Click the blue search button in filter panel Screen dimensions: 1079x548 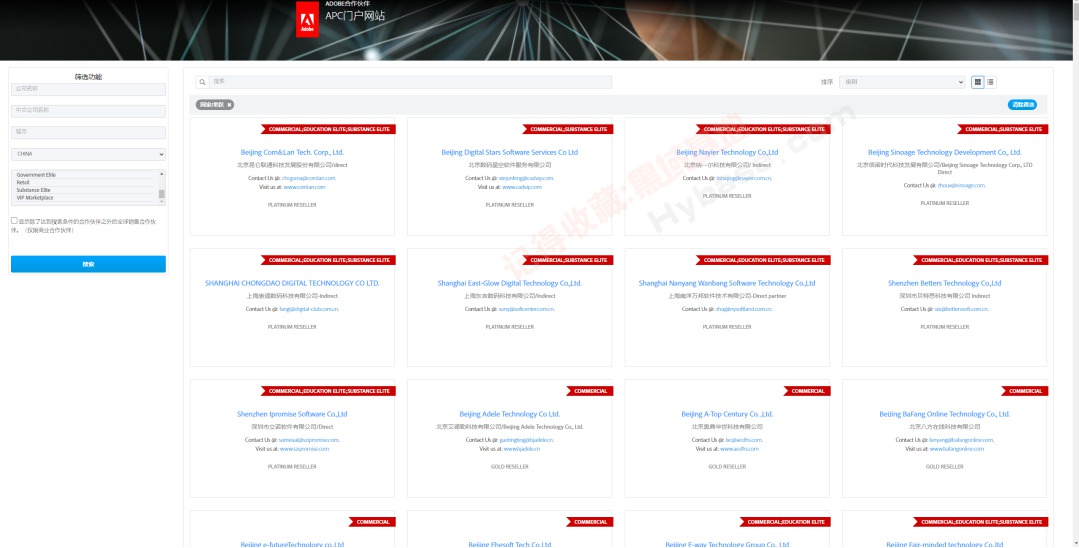click(x=88, y=264)
